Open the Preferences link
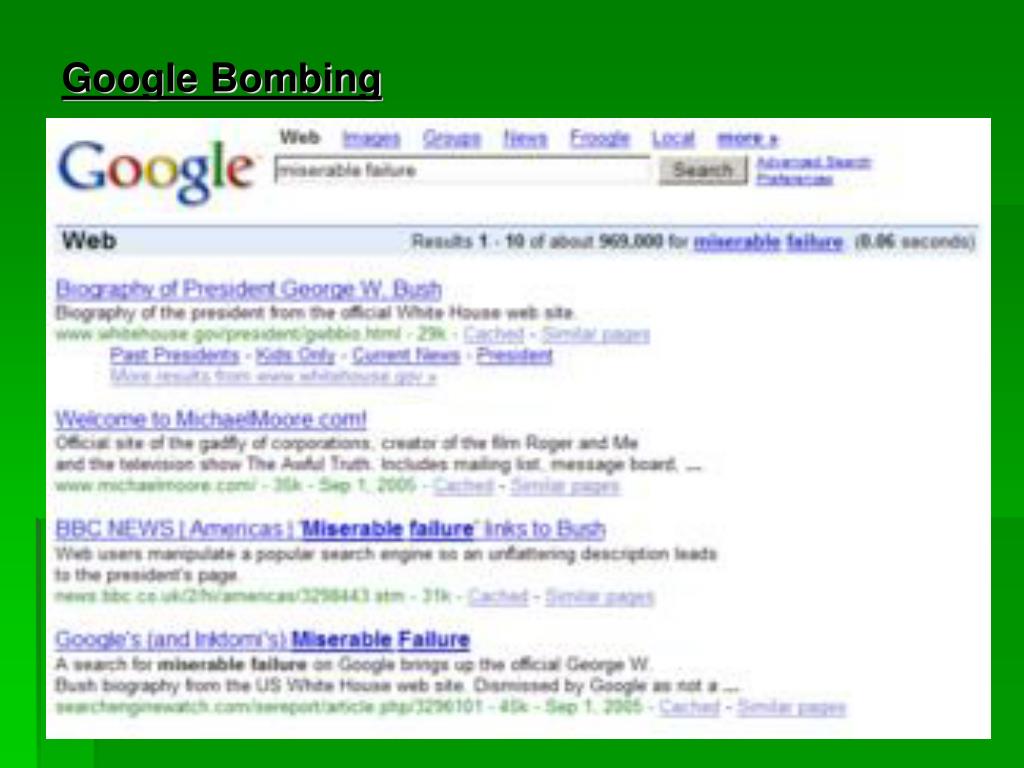 point(794,179)
